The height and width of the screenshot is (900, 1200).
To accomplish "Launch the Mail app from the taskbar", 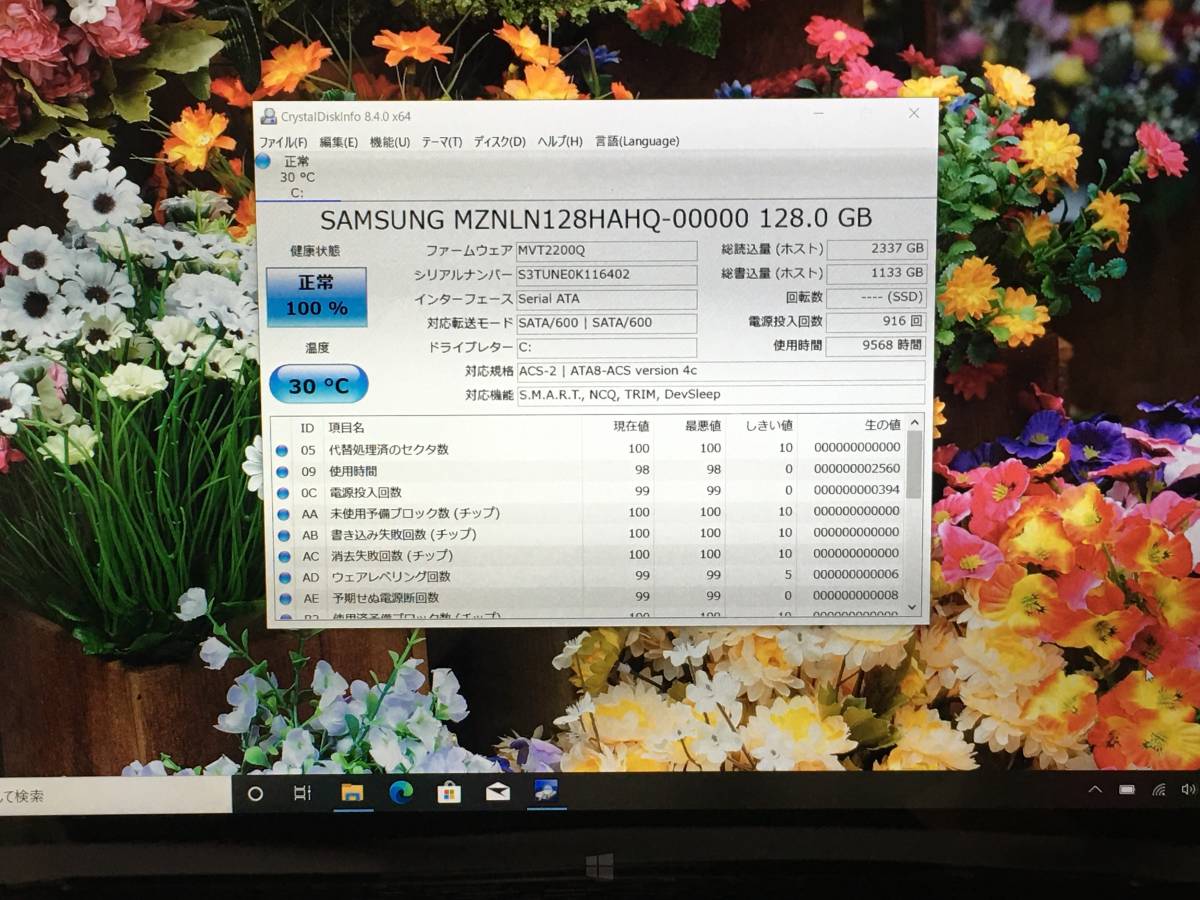I will pos(495,792).
